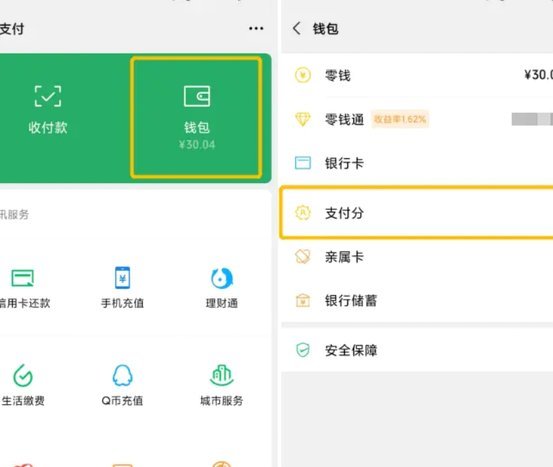
Task: Open 手机充值 phone top-up icon
Action: tap(122, 278)
